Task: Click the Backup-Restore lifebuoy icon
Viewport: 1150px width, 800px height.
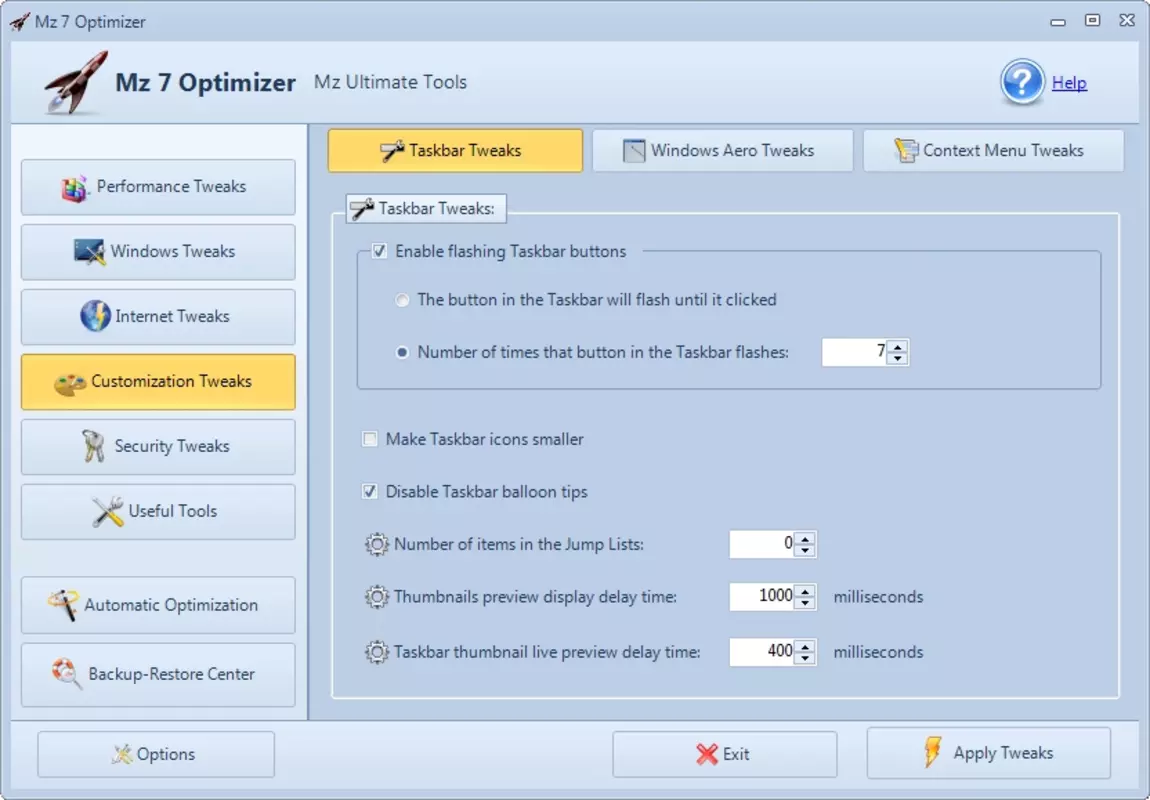Action: click(66, 674)
